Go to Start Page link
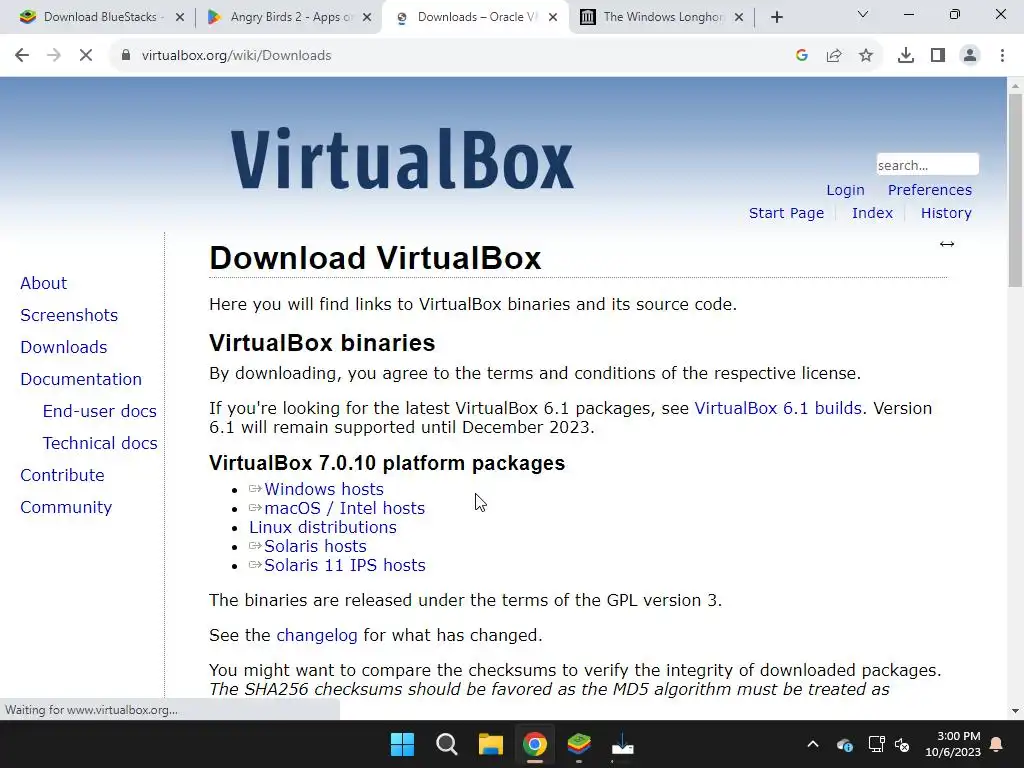This screenshot has width=1024, height=768. point(786,213)
